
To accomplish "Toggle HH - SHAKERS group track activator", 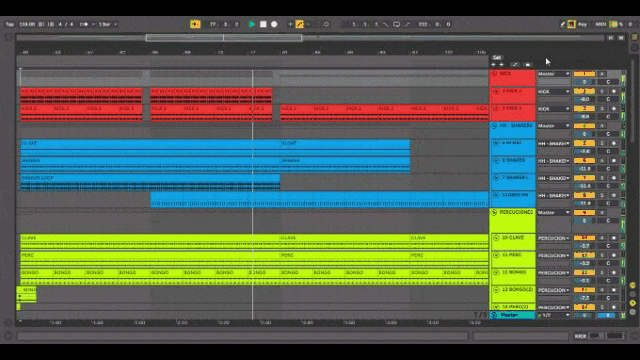I will pos(584,126).
